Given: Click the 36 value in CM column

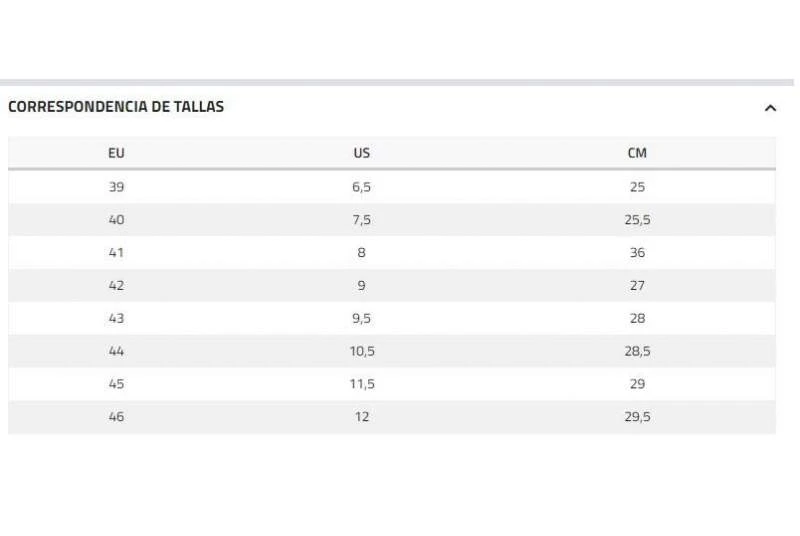Looking at the screenshot, I should pyautogui.click(x=637, y=253).
